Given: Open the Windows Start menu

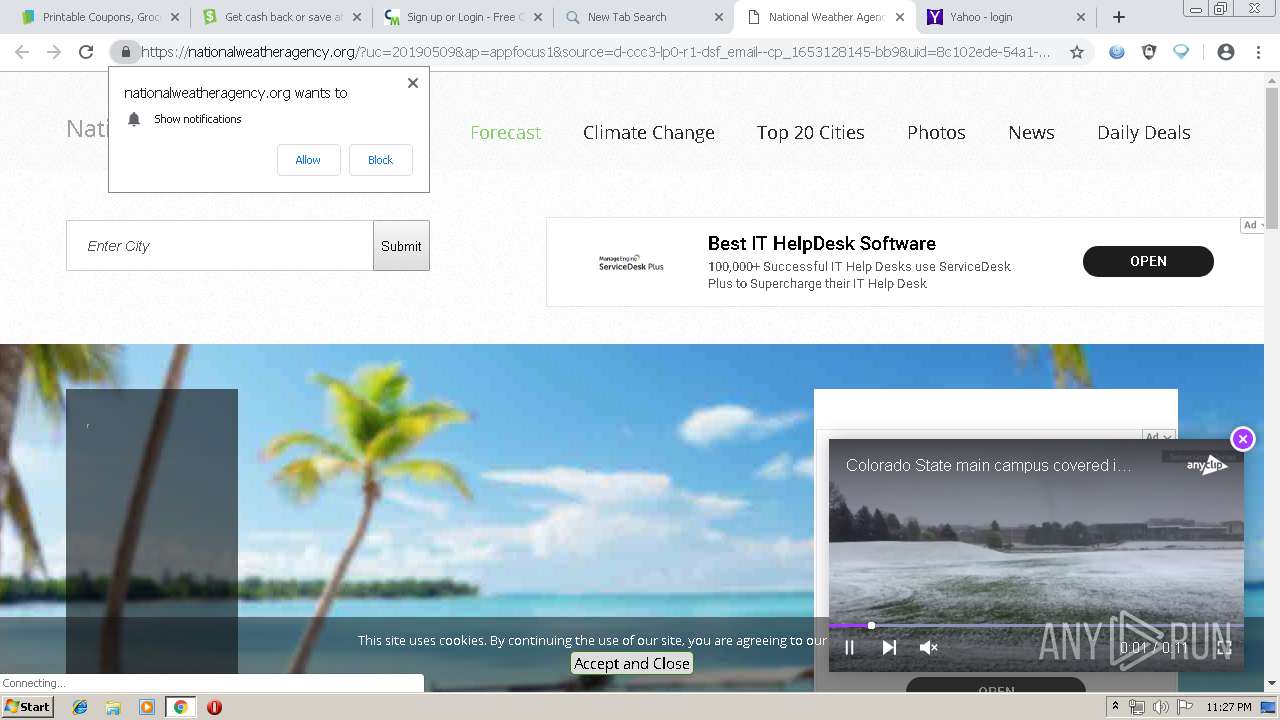Looking at the screenshot, I should click(x=27, y=707).
